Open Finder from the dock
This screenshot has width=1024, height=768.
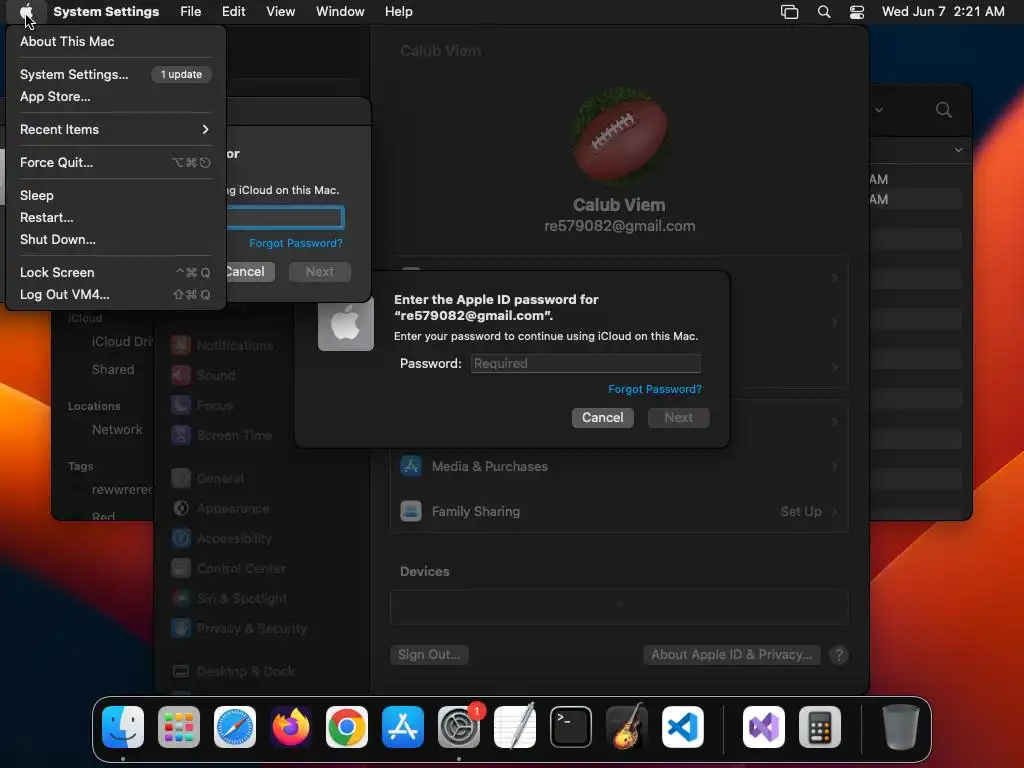123,727
